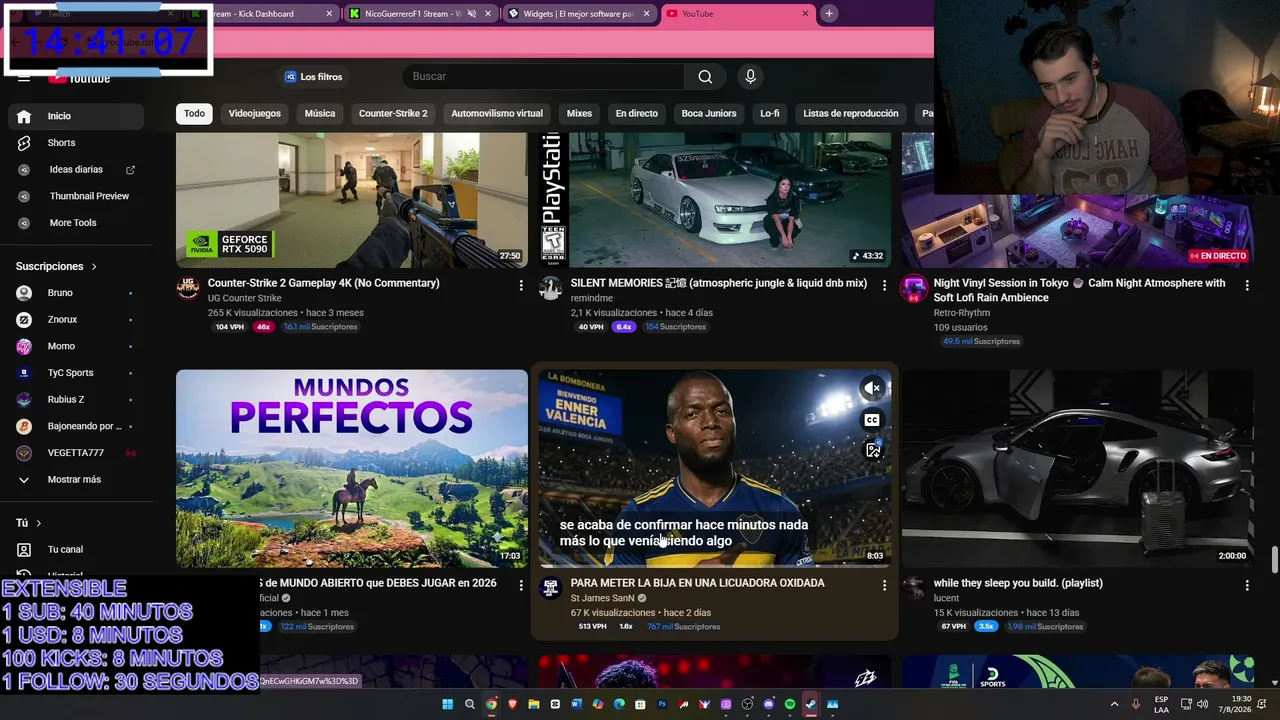
Task: Focus the Buscar search field
Action: [545, 77]
